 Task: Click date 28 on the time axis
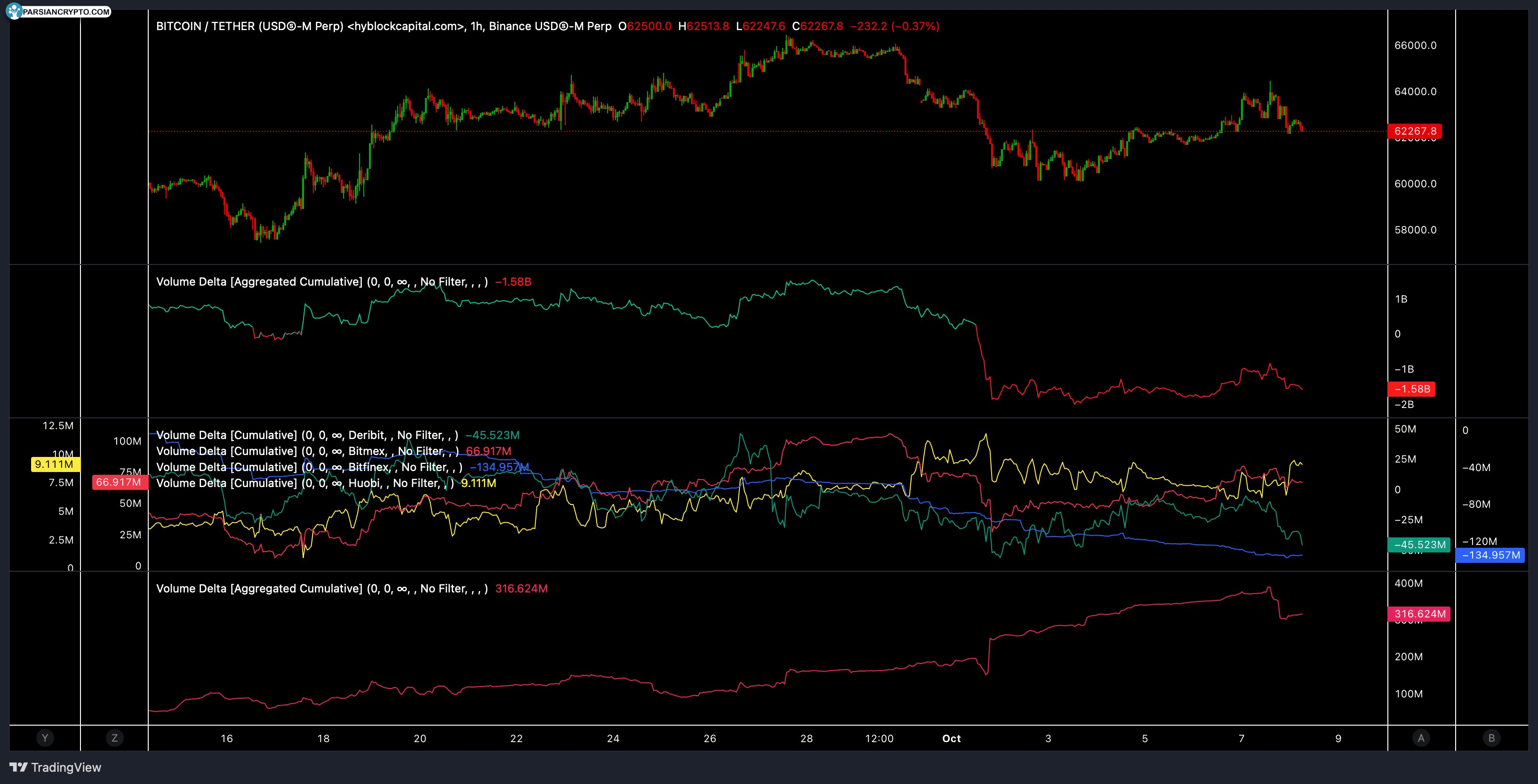pos(807,739)
